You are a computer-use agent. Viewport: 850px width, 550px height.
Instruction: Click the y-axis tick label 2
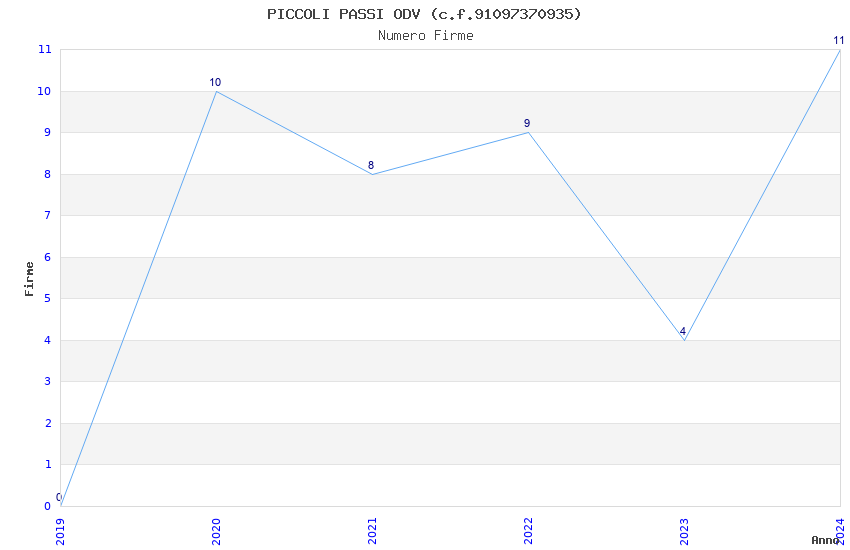(x=46, y=423)
